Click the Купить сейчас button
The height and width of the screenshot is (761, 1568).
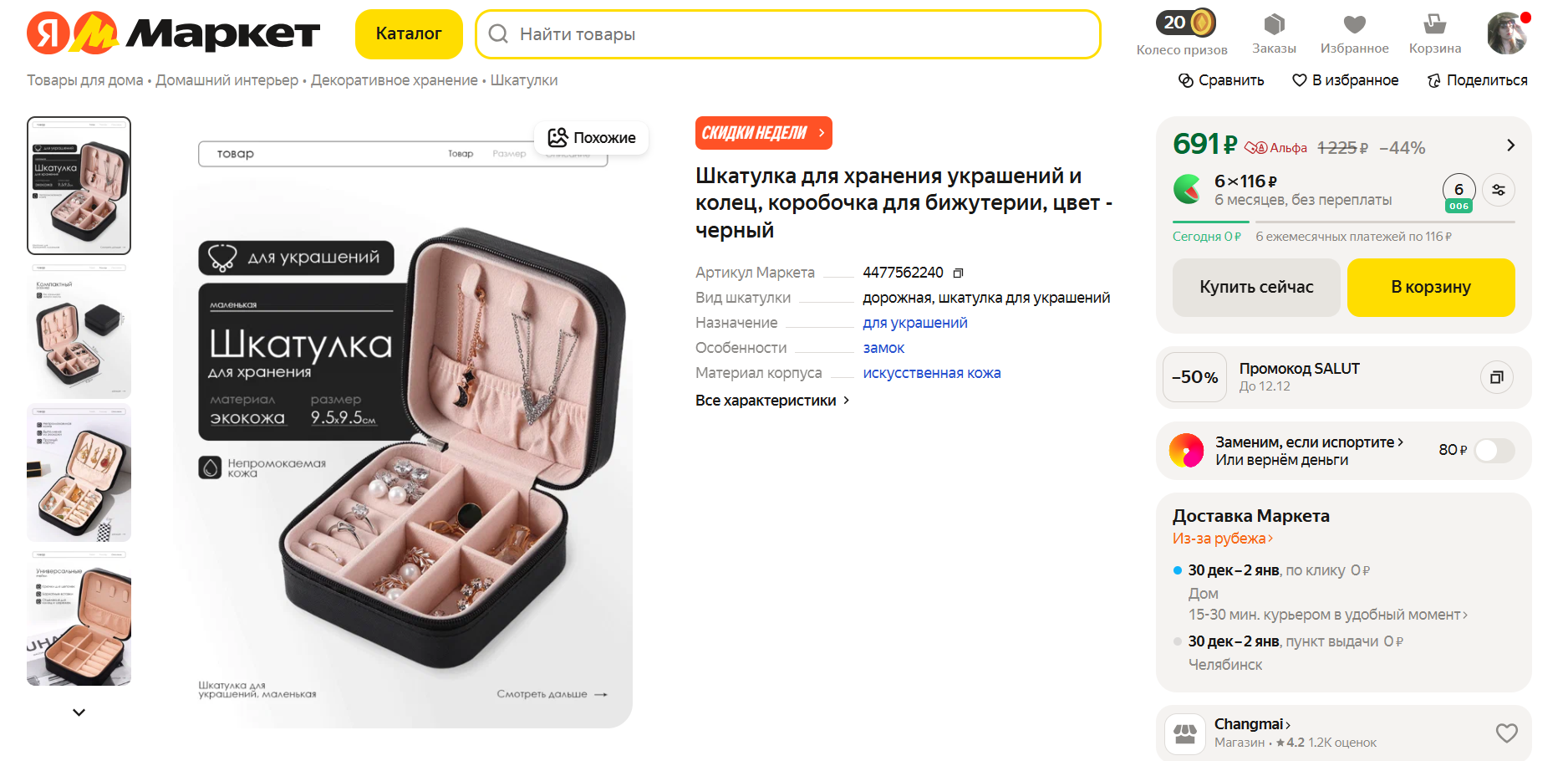(1256, 288)
